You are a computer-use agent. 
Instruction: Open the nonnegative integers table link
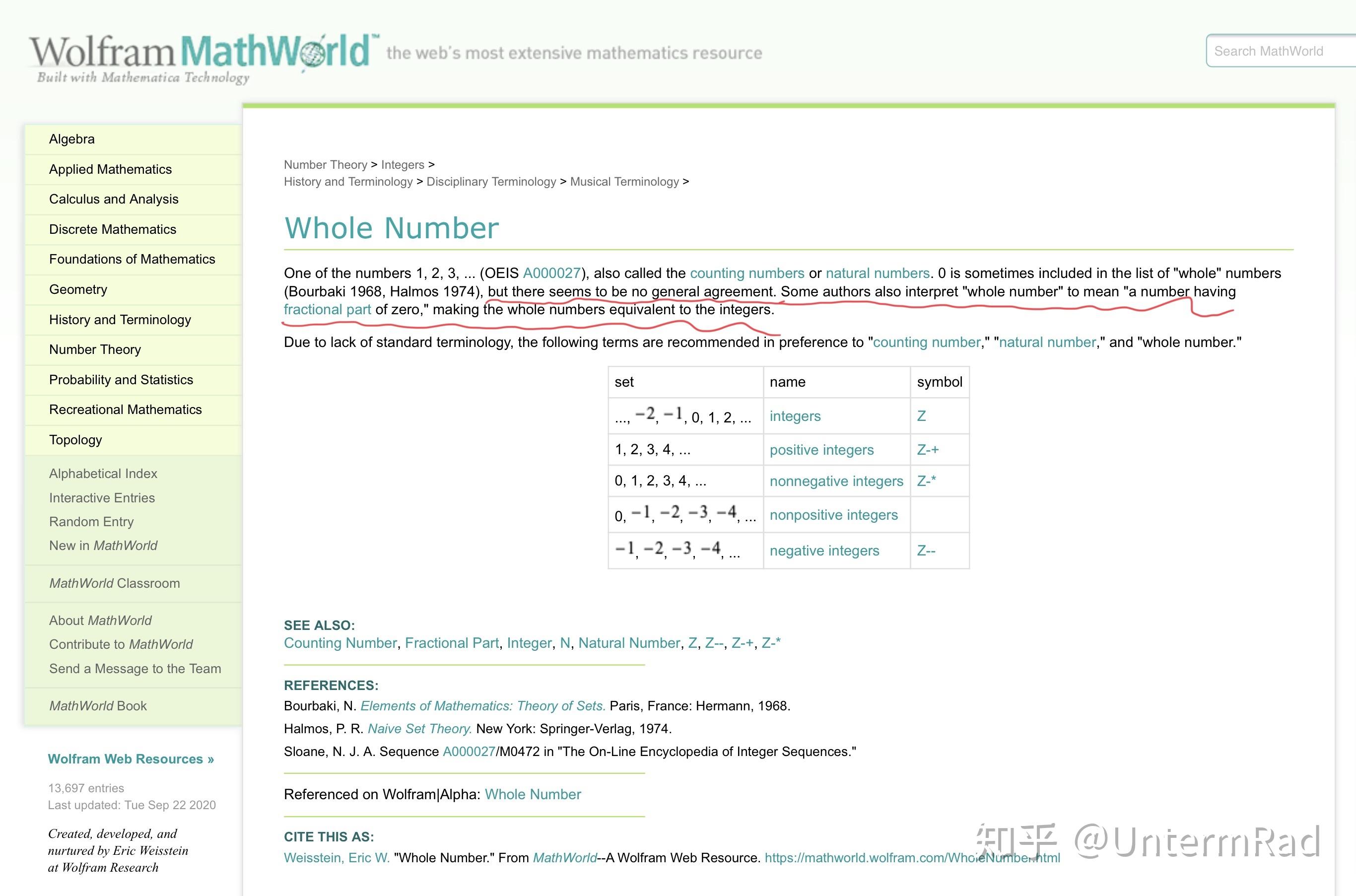(x=836, y=481)
